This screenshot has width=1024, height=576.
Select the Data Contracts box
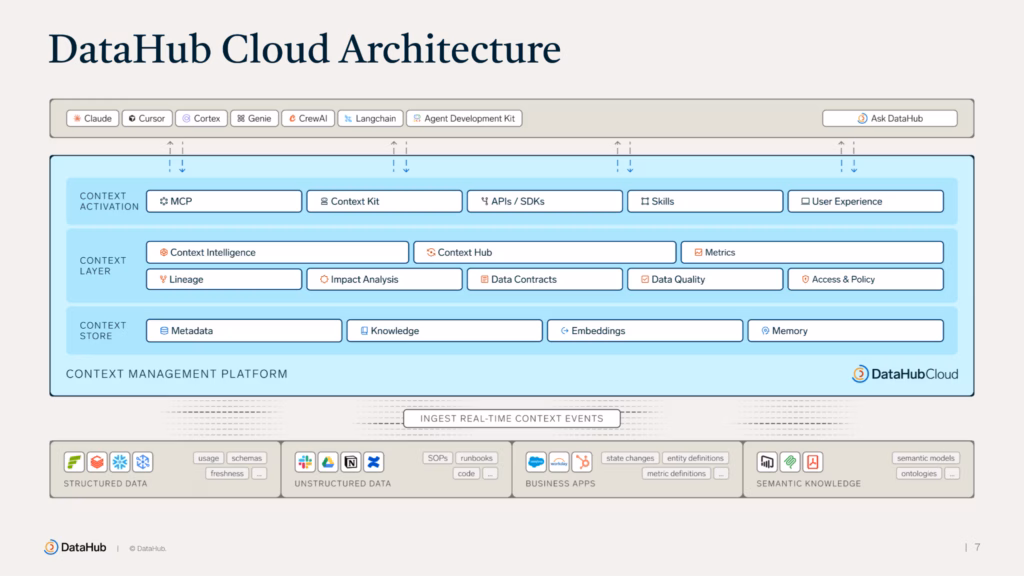point(545,279)
